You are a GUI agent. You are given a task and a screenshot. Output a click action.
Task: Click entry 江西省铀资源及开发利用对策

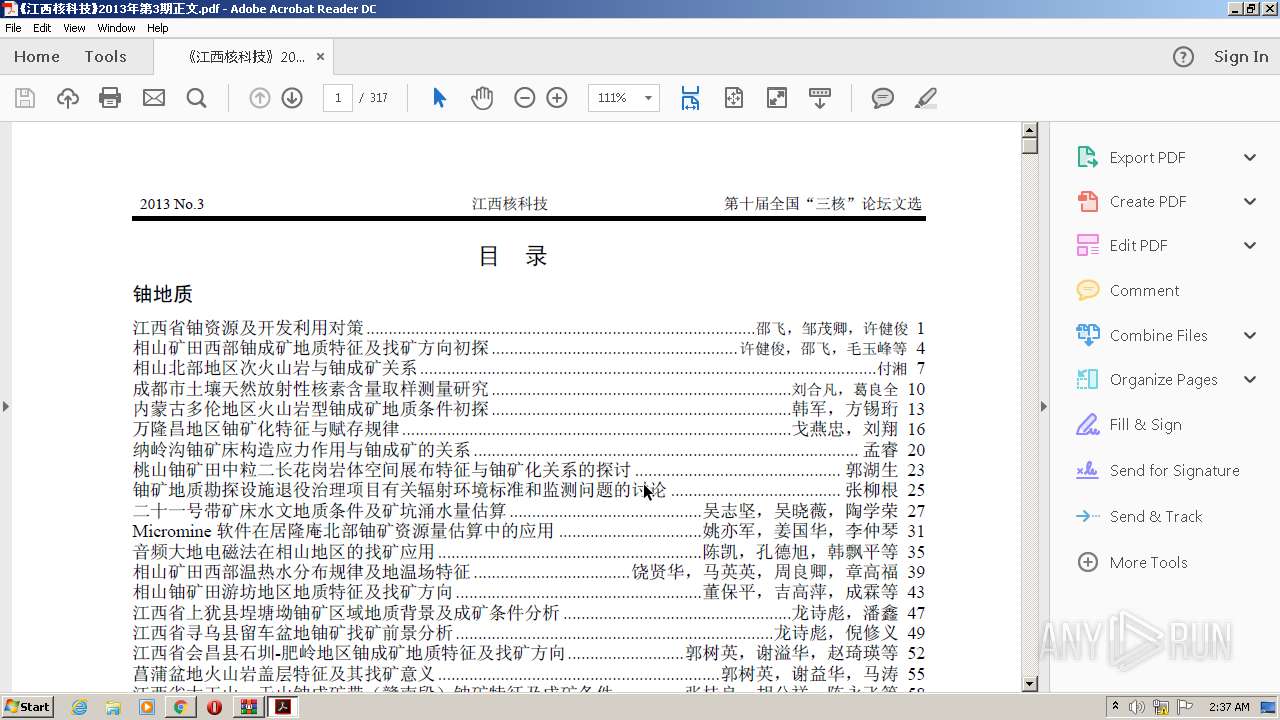(x=248, y=328)
